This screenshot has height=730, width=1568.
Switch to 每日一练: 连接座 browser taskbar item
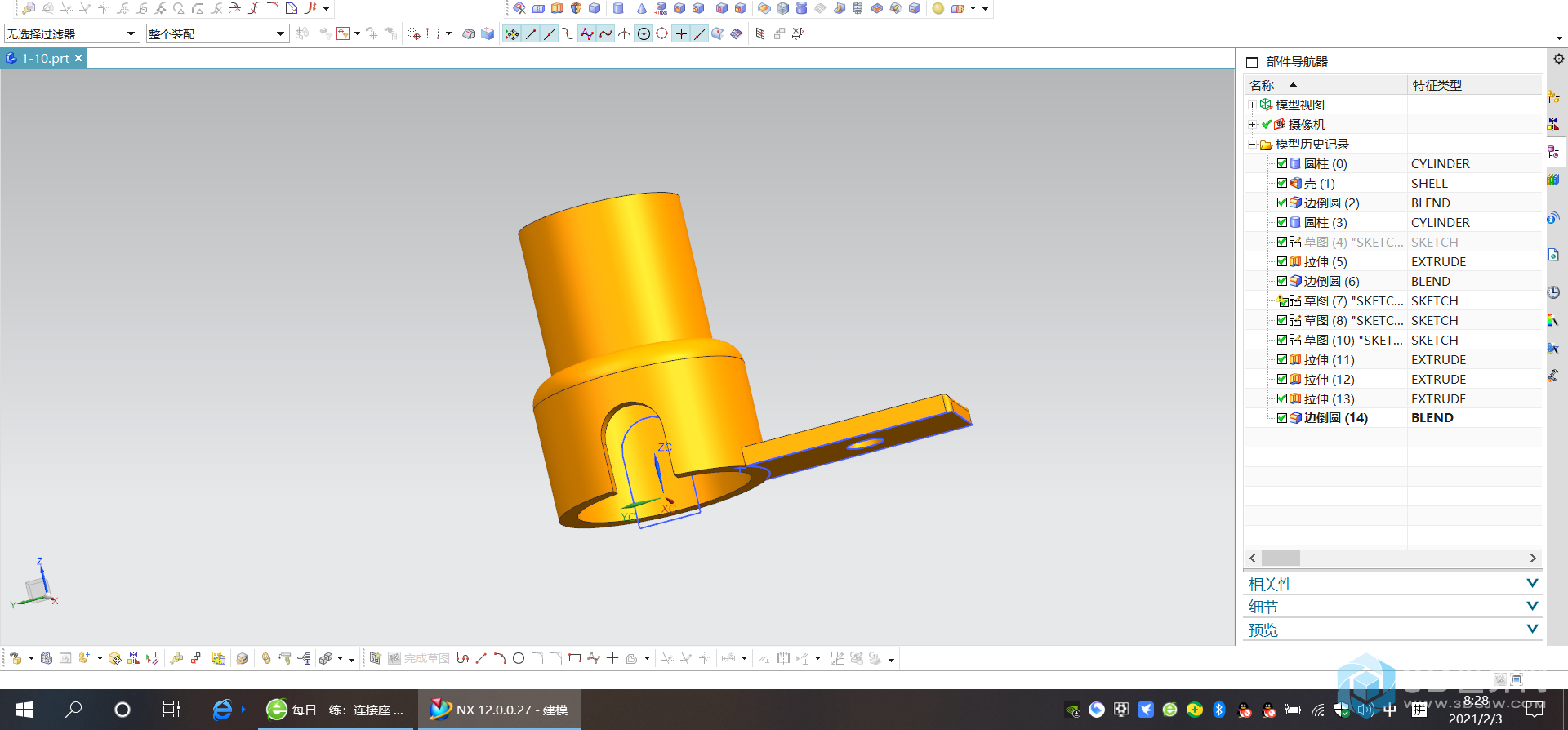(336, 710)
